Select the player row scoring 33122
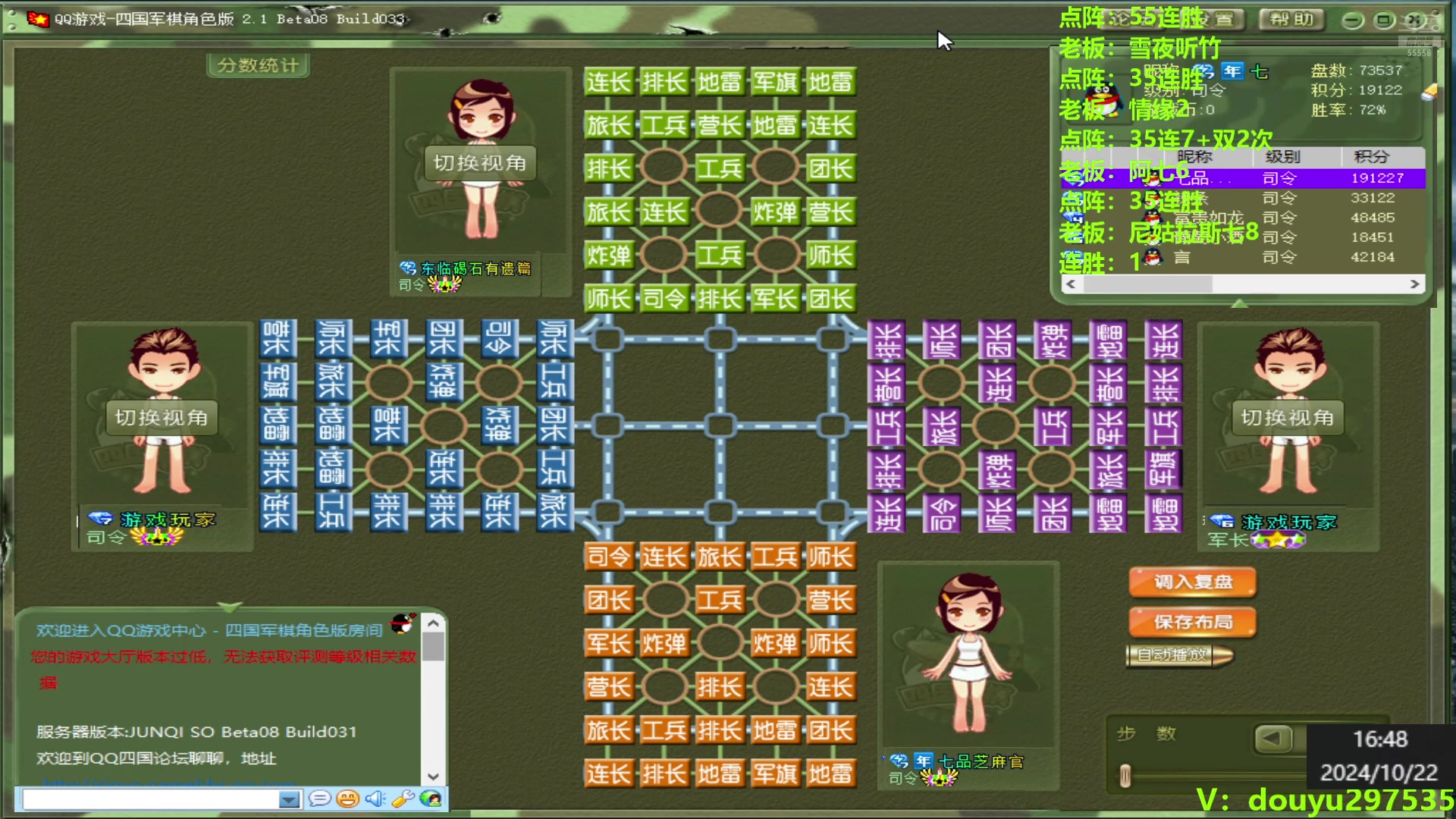This screenshot has height=819, width=1456. [x=1243, y=198]
